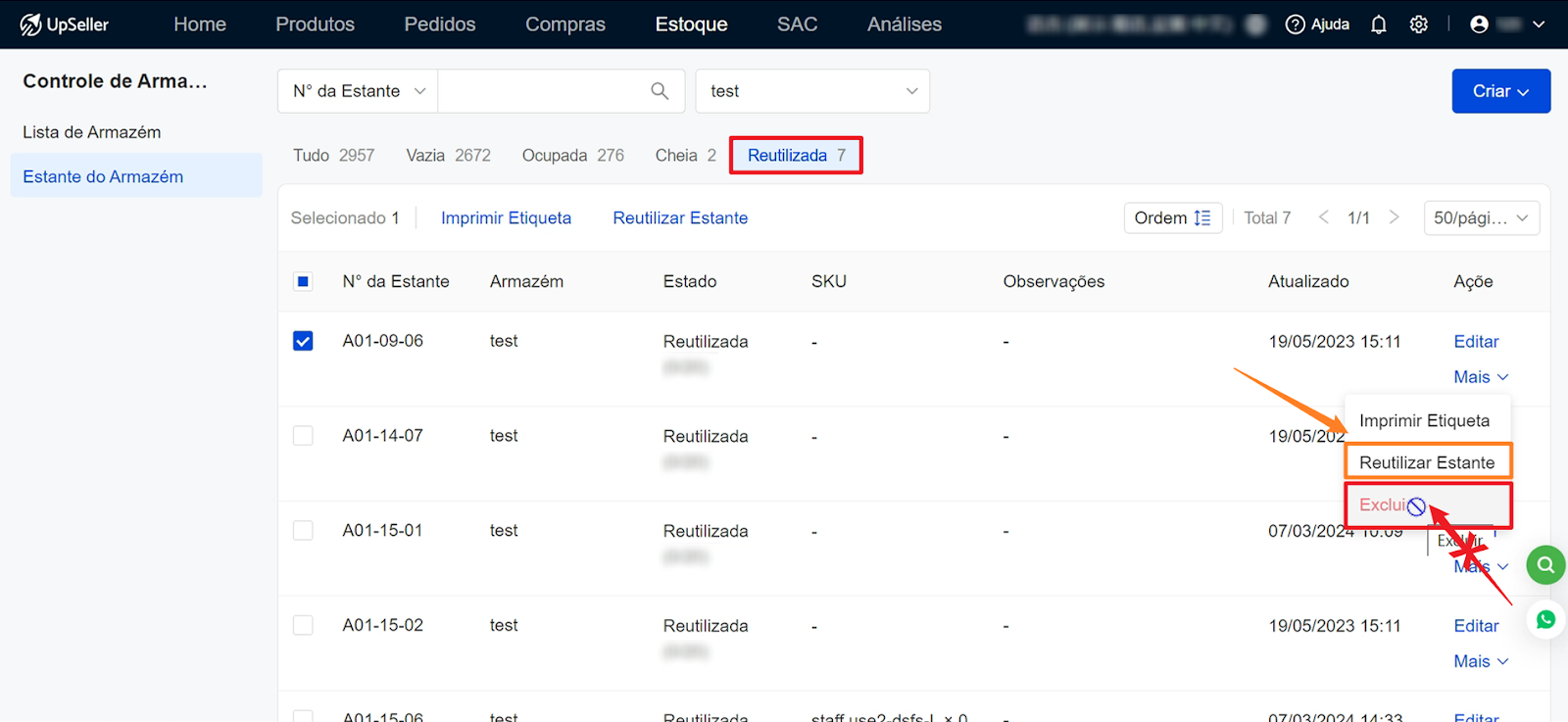
Task: Click the UpSeller logo
Action: (65, 24)
